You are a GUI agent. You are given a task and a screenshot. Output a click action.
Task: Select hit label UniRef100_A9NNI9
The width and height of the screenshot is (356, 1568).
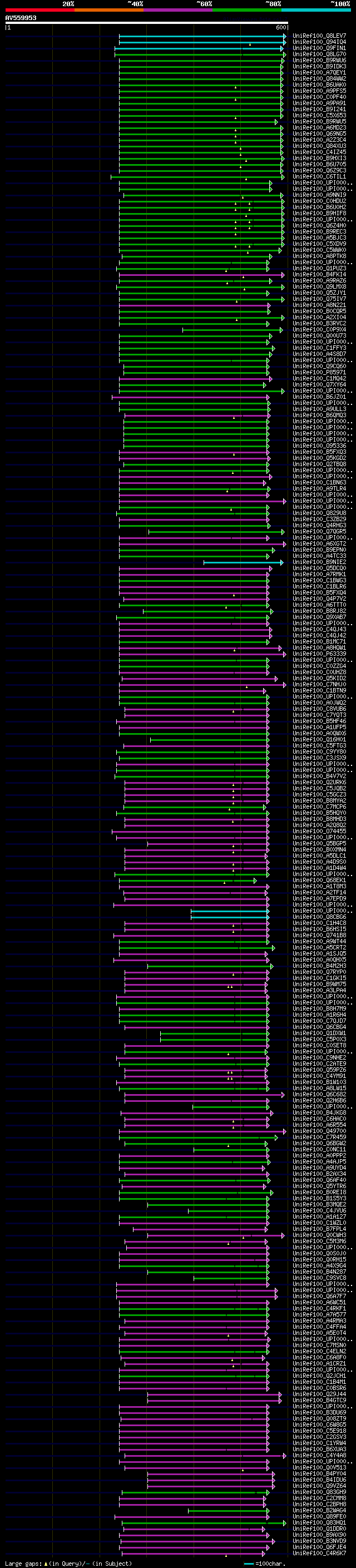(x=319, y=195)
